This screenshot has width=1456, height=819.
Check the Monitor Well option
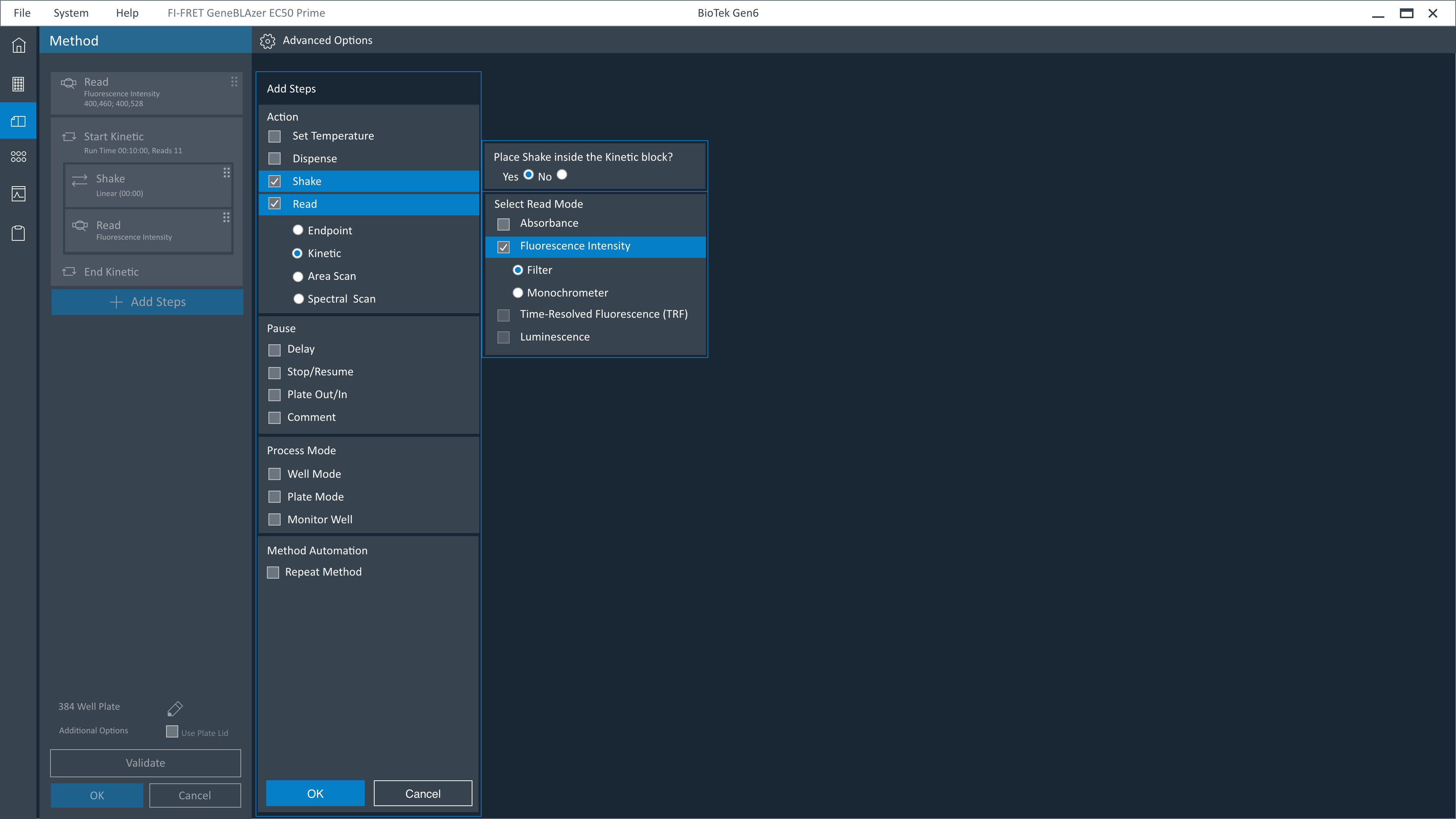point(275,519)
